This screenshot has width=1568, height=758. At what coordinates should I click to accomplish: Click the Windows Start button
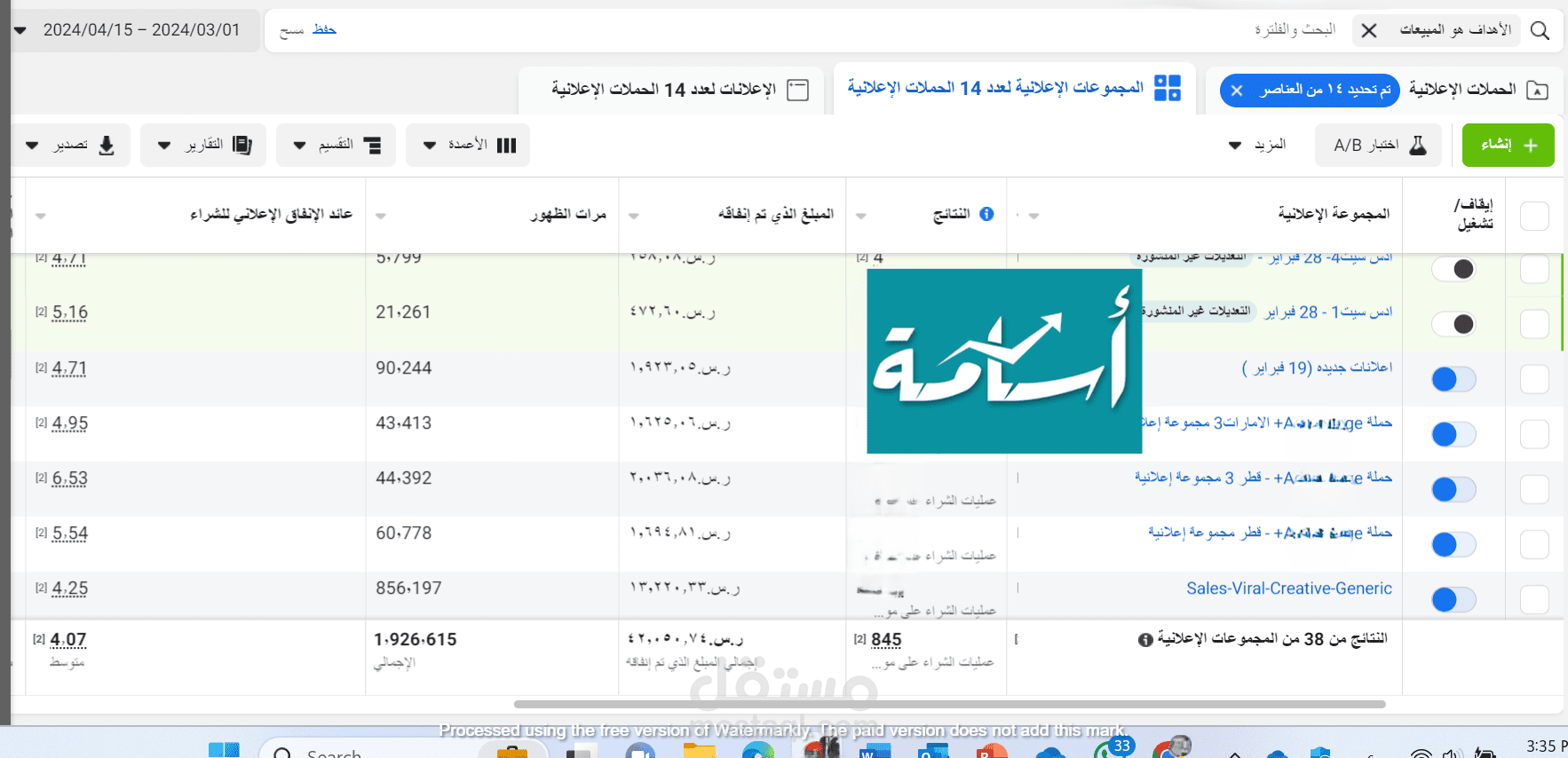(x=224, y=751)
